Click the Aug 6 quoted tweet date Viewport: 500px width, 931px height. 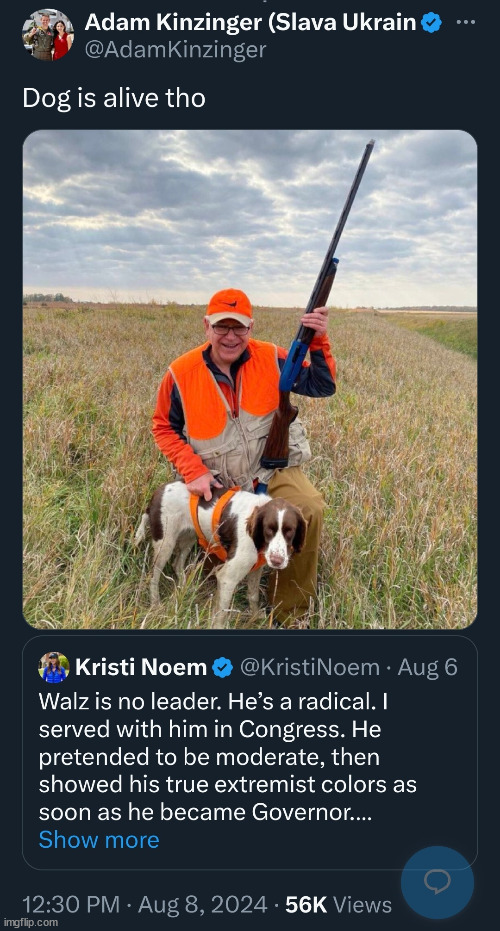tap(428, 667)
